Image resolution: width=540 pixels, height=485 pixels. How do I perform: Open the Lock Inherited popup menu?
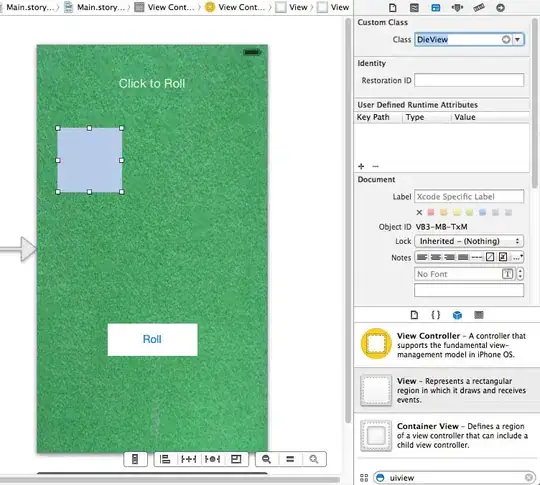pos(469,241)
